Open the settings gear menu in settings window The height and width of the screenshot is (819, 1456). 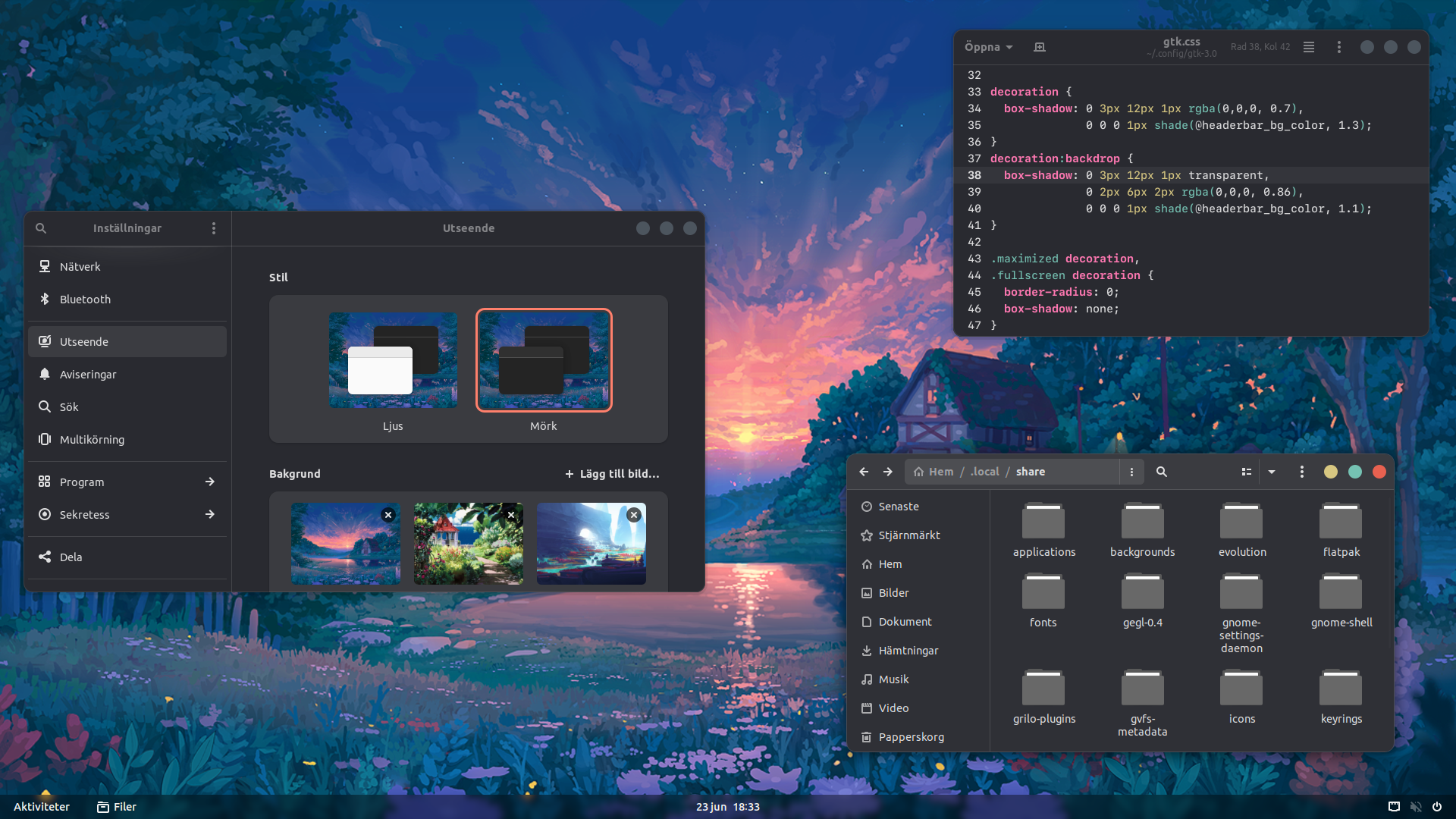point(213,228)
